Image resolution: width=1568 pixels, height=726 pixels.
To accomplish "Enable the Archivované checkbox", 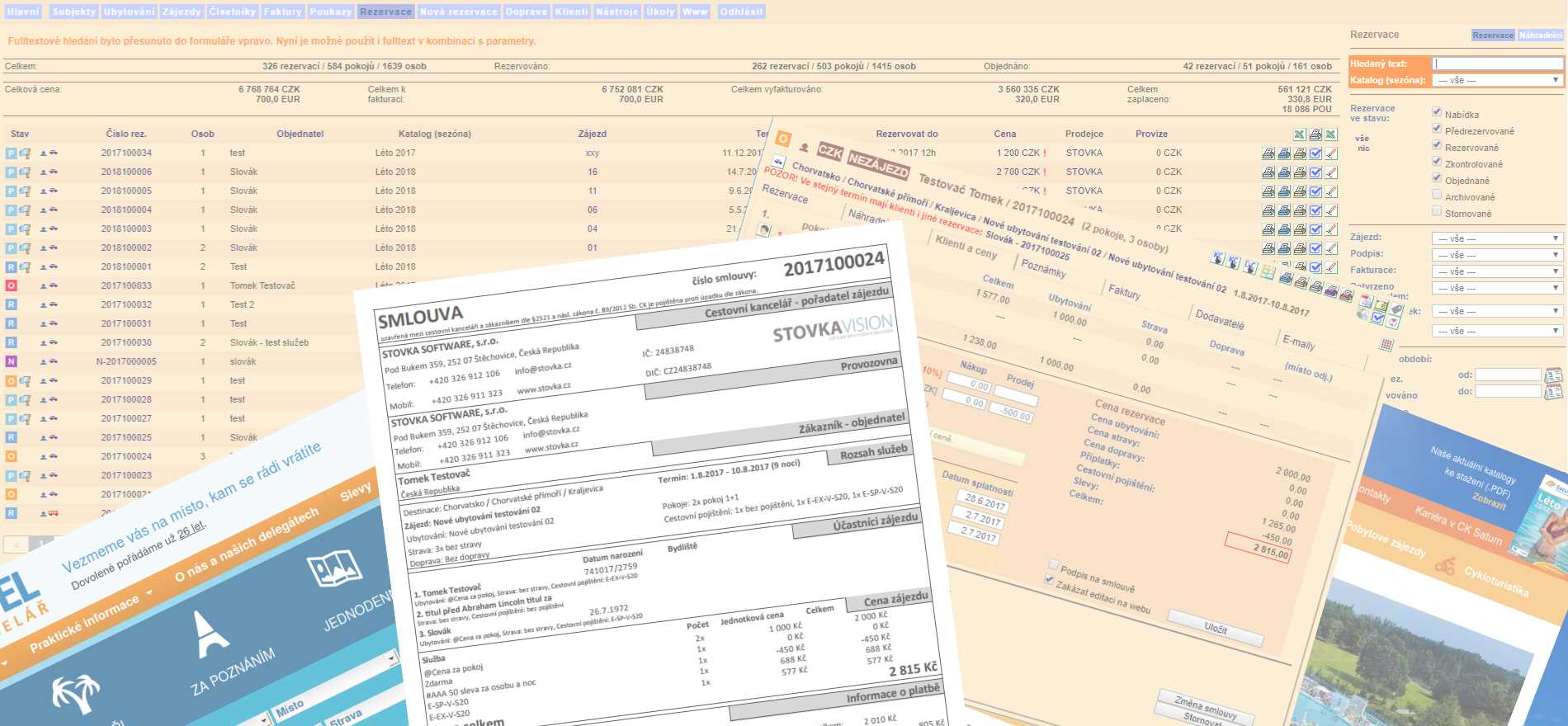I will coord(1437,196).
